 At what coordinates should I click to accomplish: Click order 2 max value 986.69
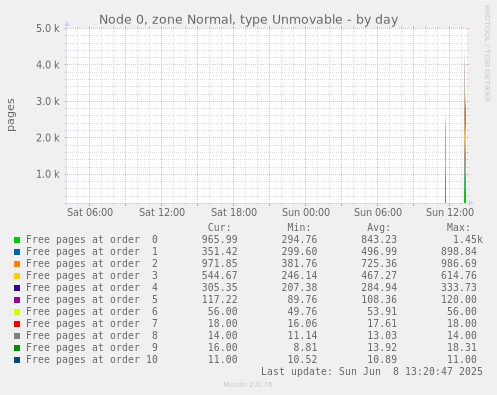[x=459, y=264]
